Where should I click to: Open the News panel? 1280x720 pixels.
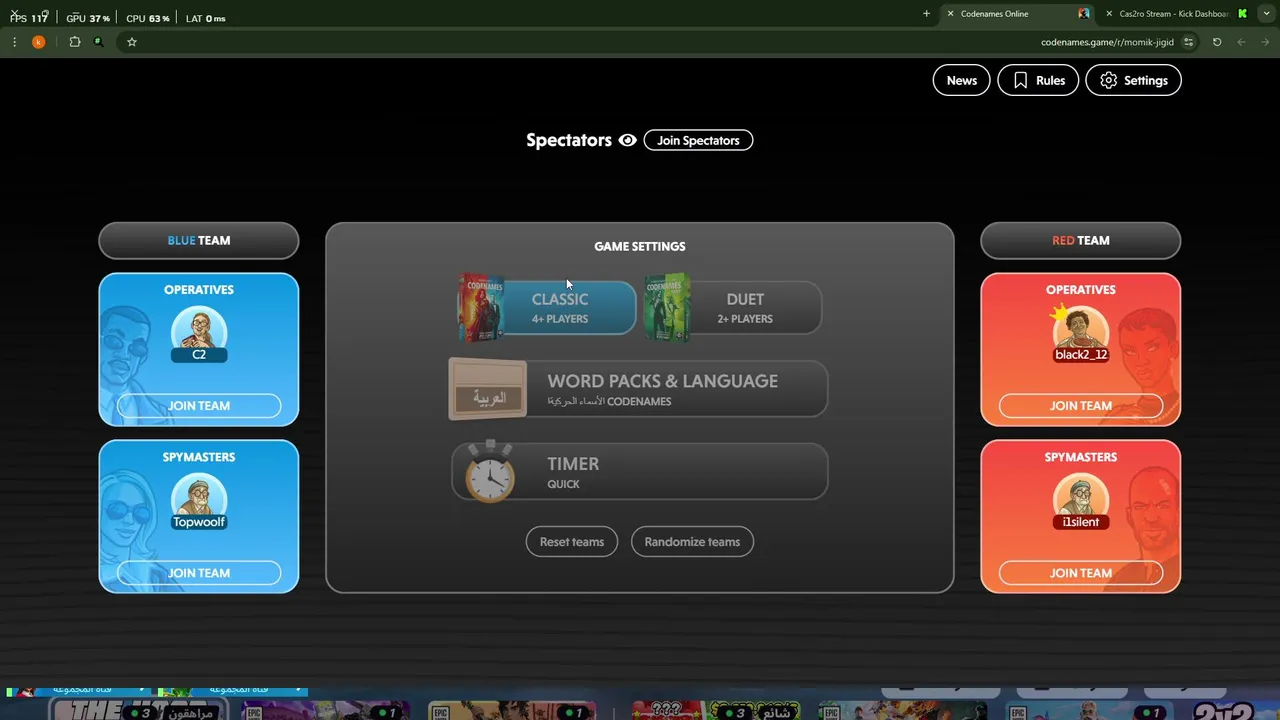point(961,80)
